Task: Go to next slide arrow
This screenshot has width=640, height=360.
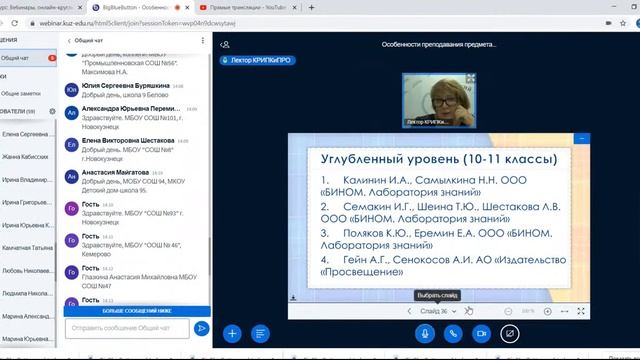Action: coord(468,311)
